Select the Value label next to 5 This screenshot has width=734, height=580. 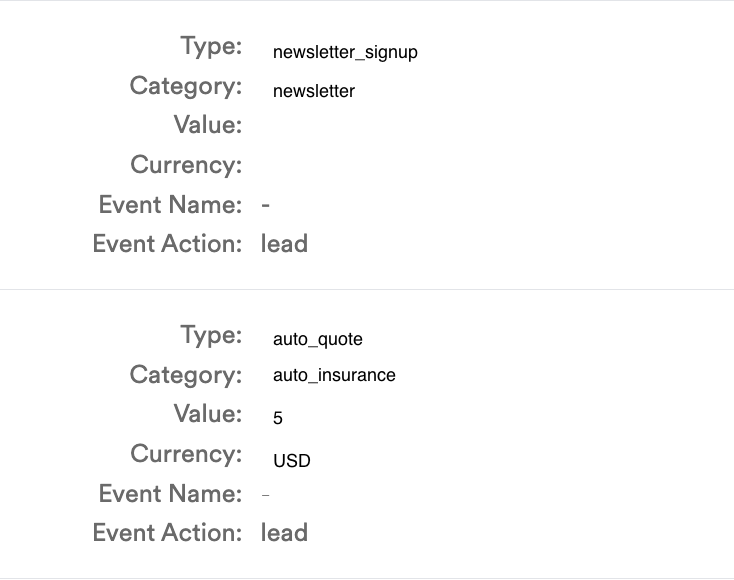[x=208, y=414]
